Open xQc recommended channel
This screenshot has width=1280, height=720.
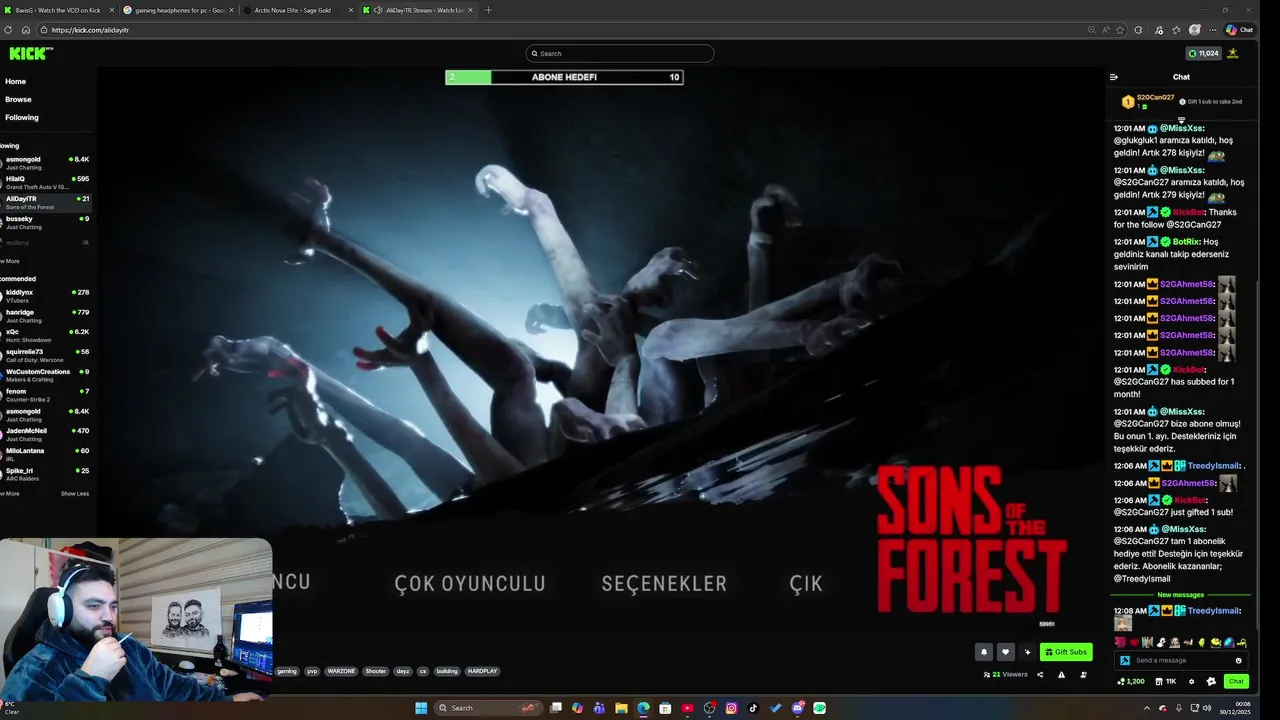[46, 335]
